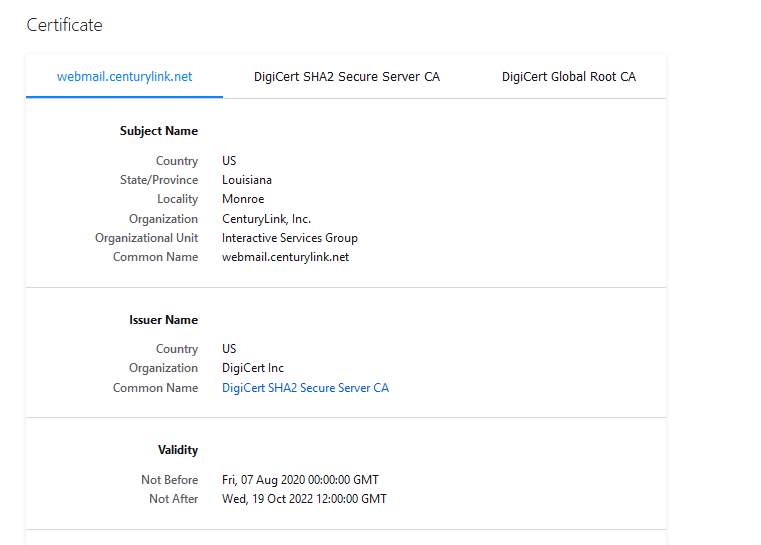Select the Subject Country value US
This screenshot has width=761, height=545.
[229, 161]
